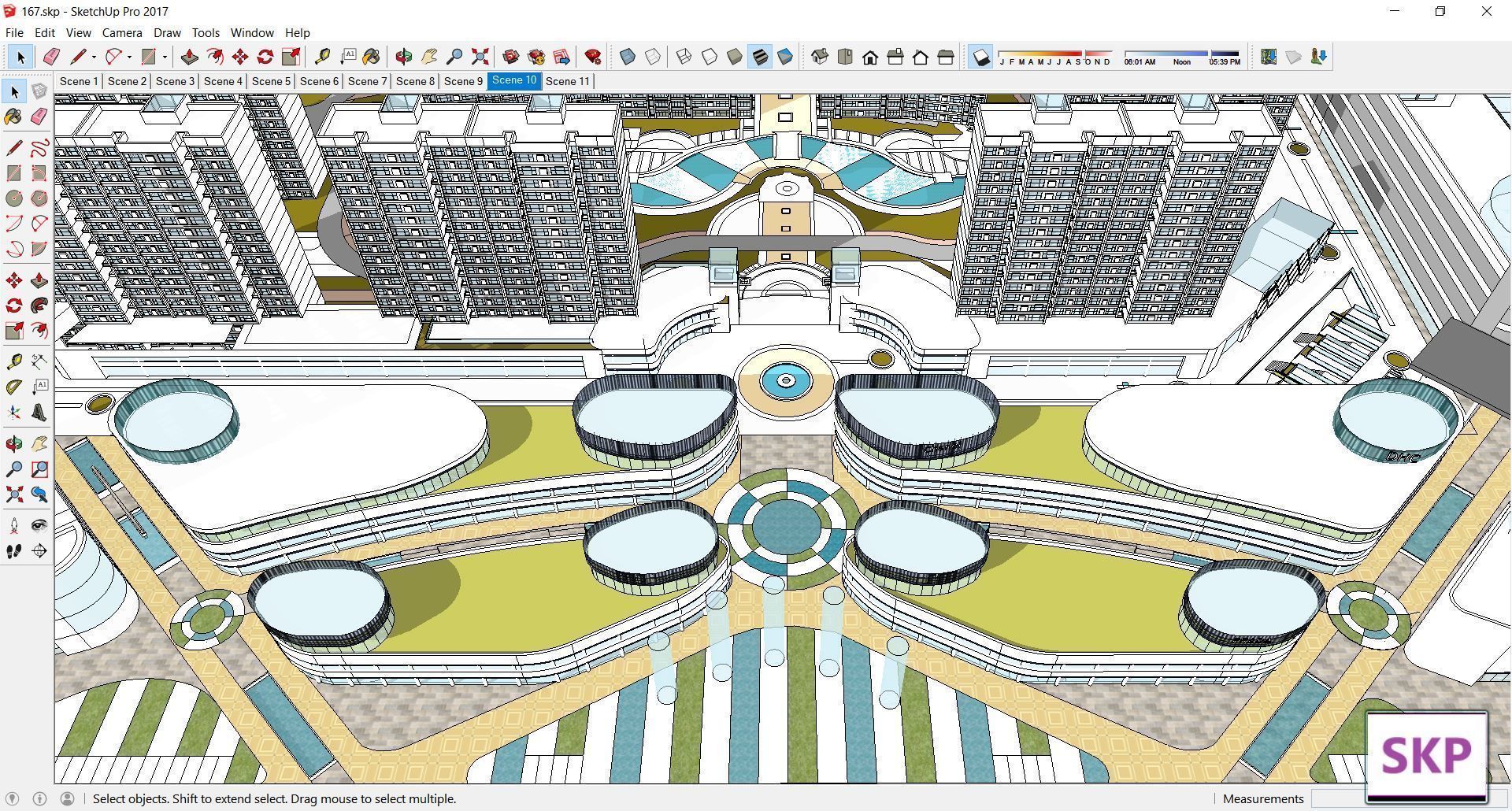The image size is (1512, 811).
Task: Select the Polygon tool in left toolbar
Action: click(x=39, y=198)
